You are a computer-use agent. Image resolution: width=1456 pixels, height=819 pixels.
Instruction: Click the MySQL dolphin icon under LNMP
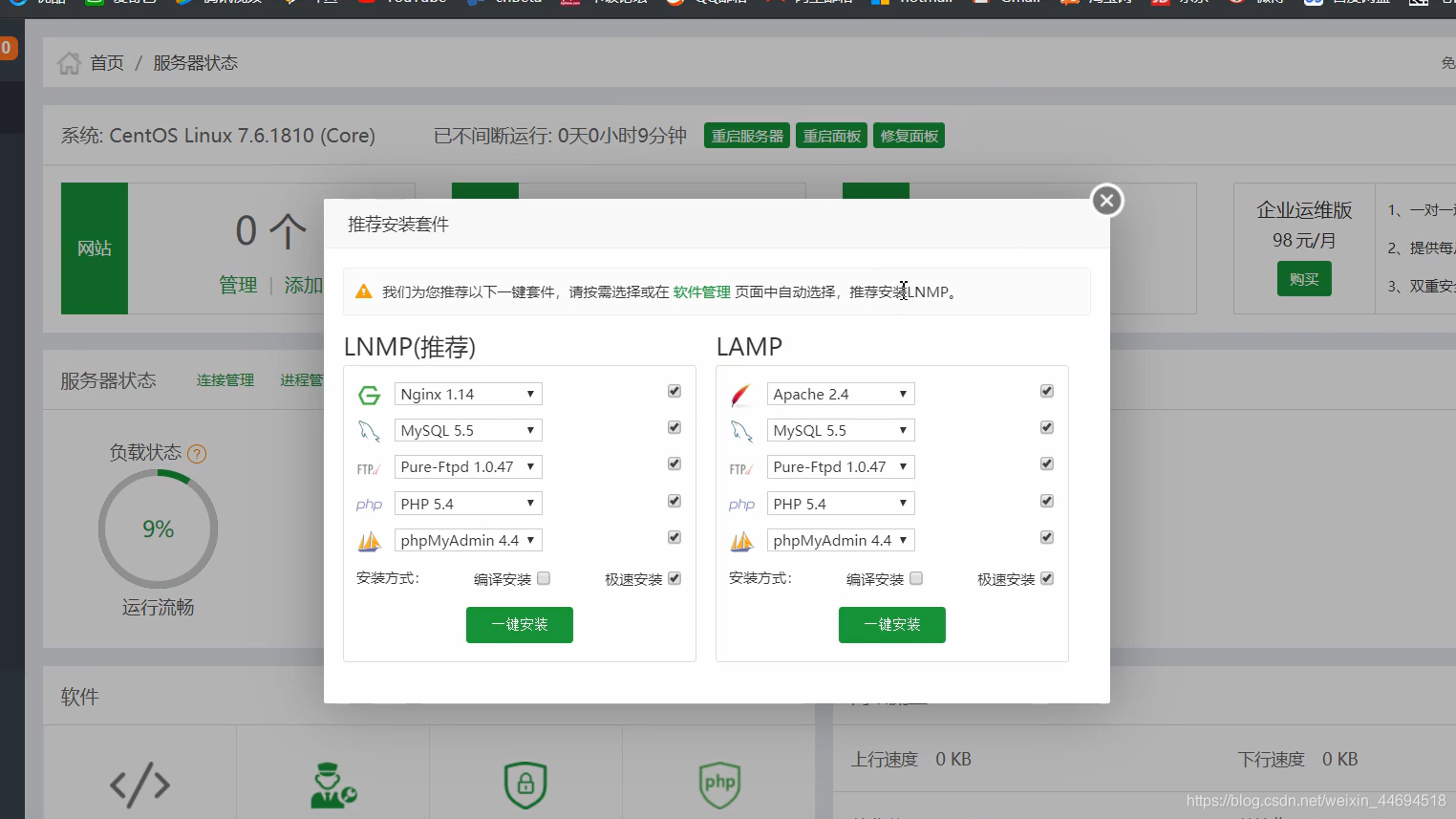point(369,431)
